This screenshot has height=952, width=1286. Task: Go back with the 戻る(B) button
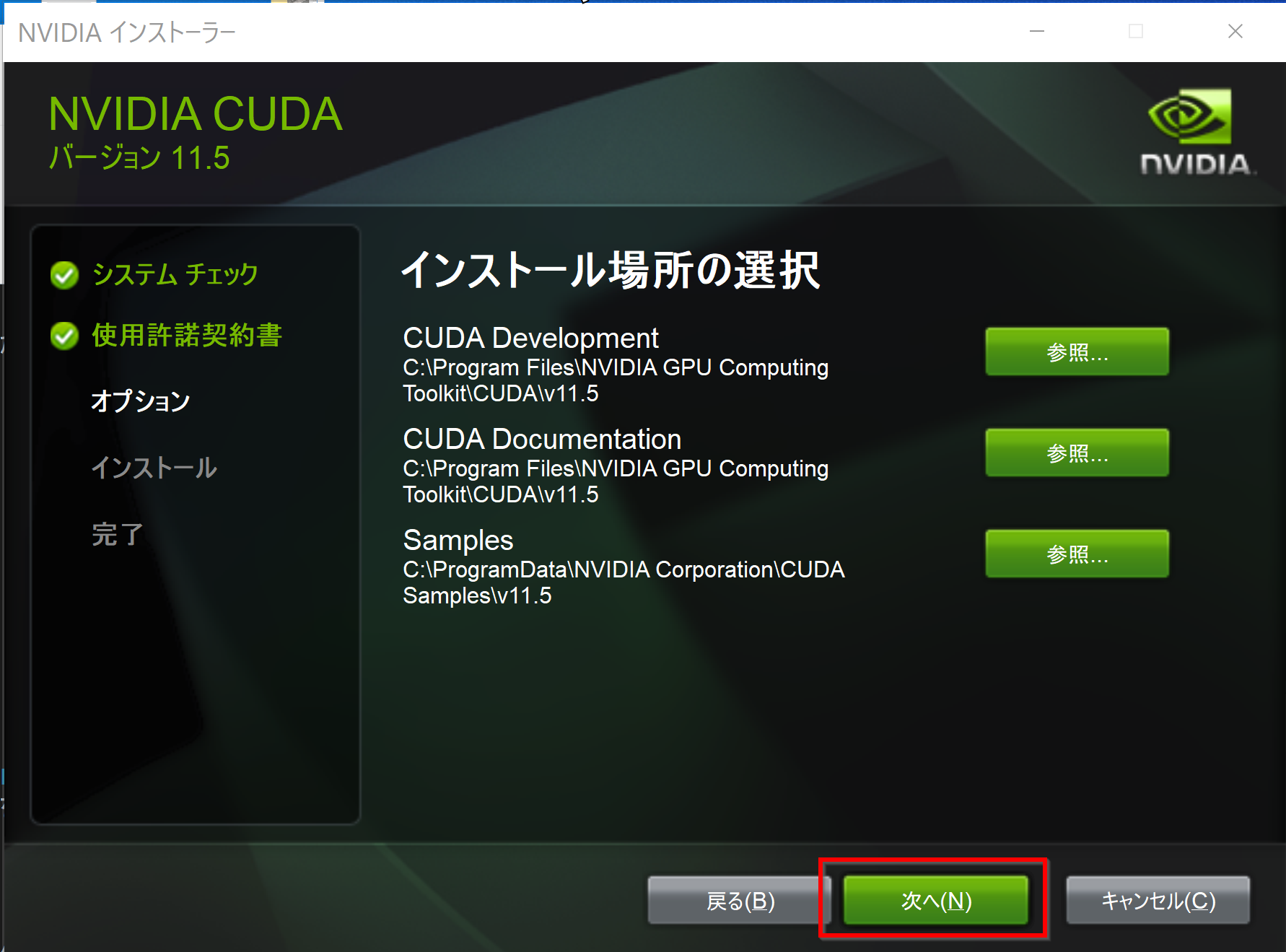740,900
